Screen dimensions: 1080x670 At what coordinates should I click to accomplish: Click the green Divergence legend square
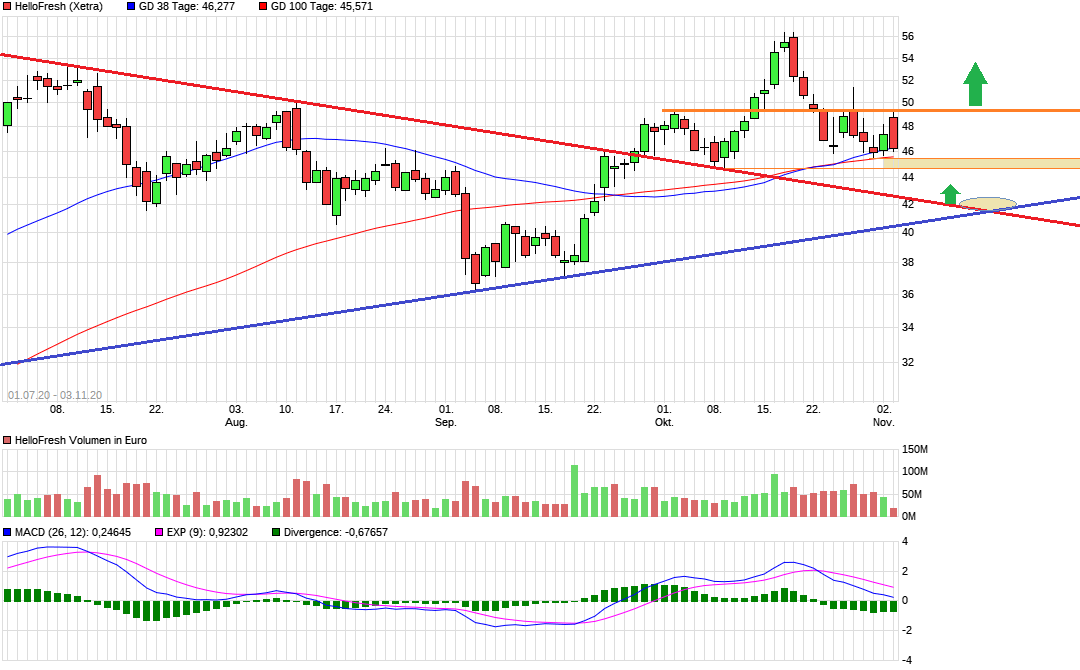click(x=276, y=532)
